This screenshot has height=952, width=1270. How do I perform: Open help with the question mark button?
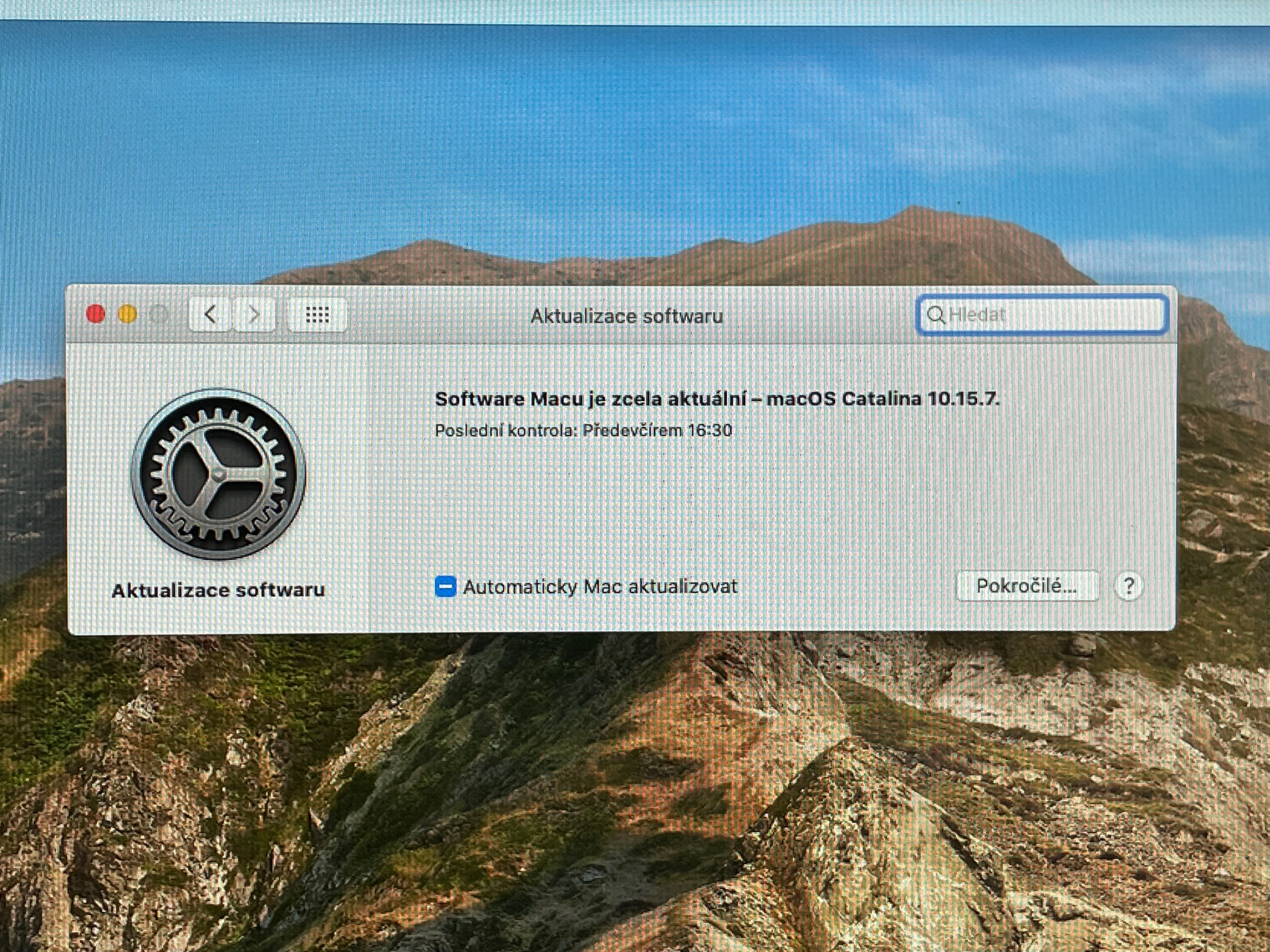coord(1128,586)
